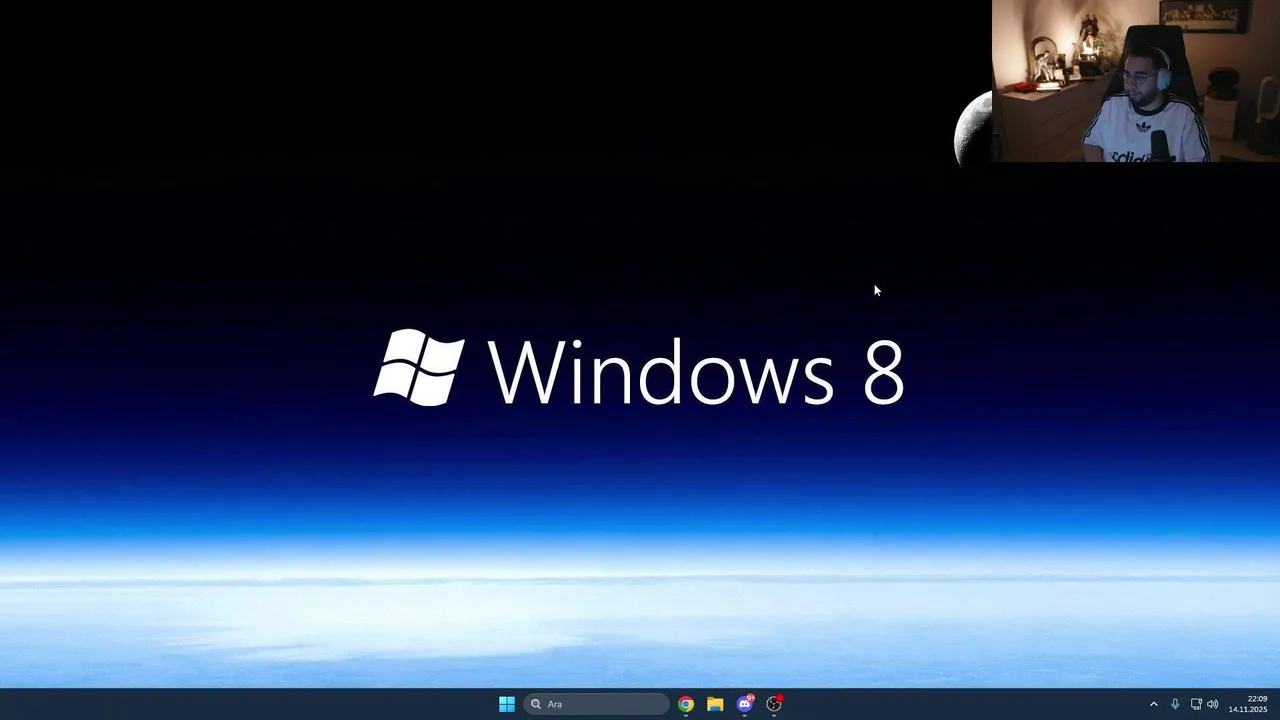Show hidden system tray icons
This screenshot has height=720, width=1280.
click(1153, 704)
